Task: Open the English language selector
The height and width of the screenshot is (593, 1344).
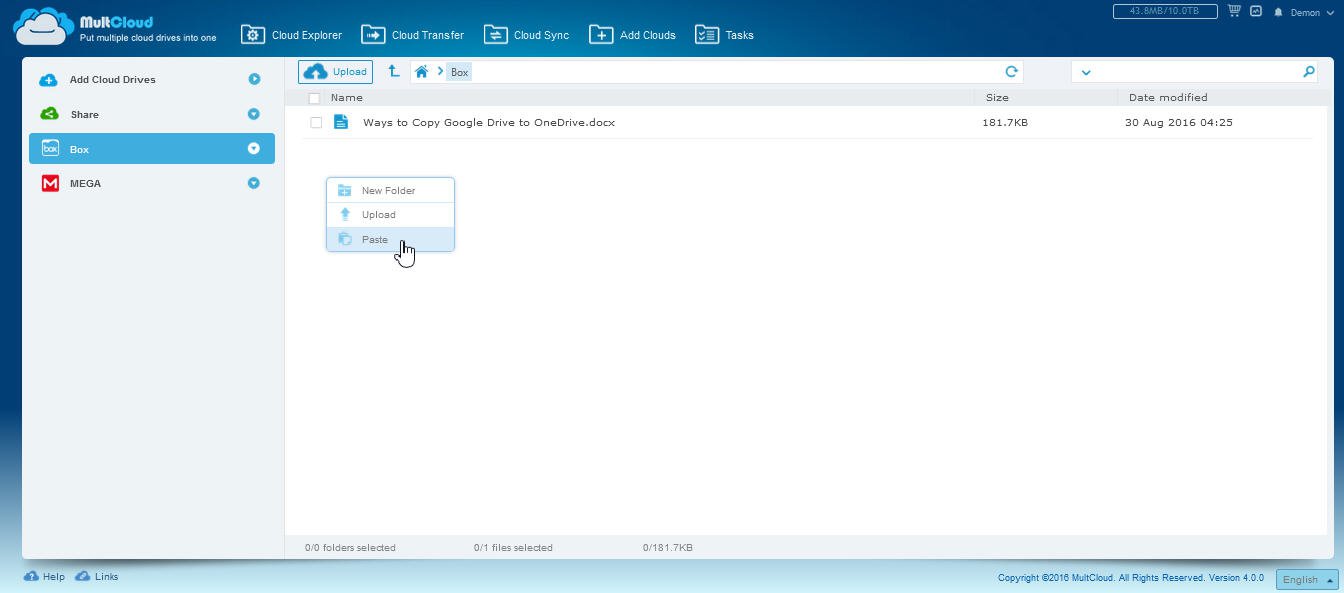Action: pos(1307,580)
